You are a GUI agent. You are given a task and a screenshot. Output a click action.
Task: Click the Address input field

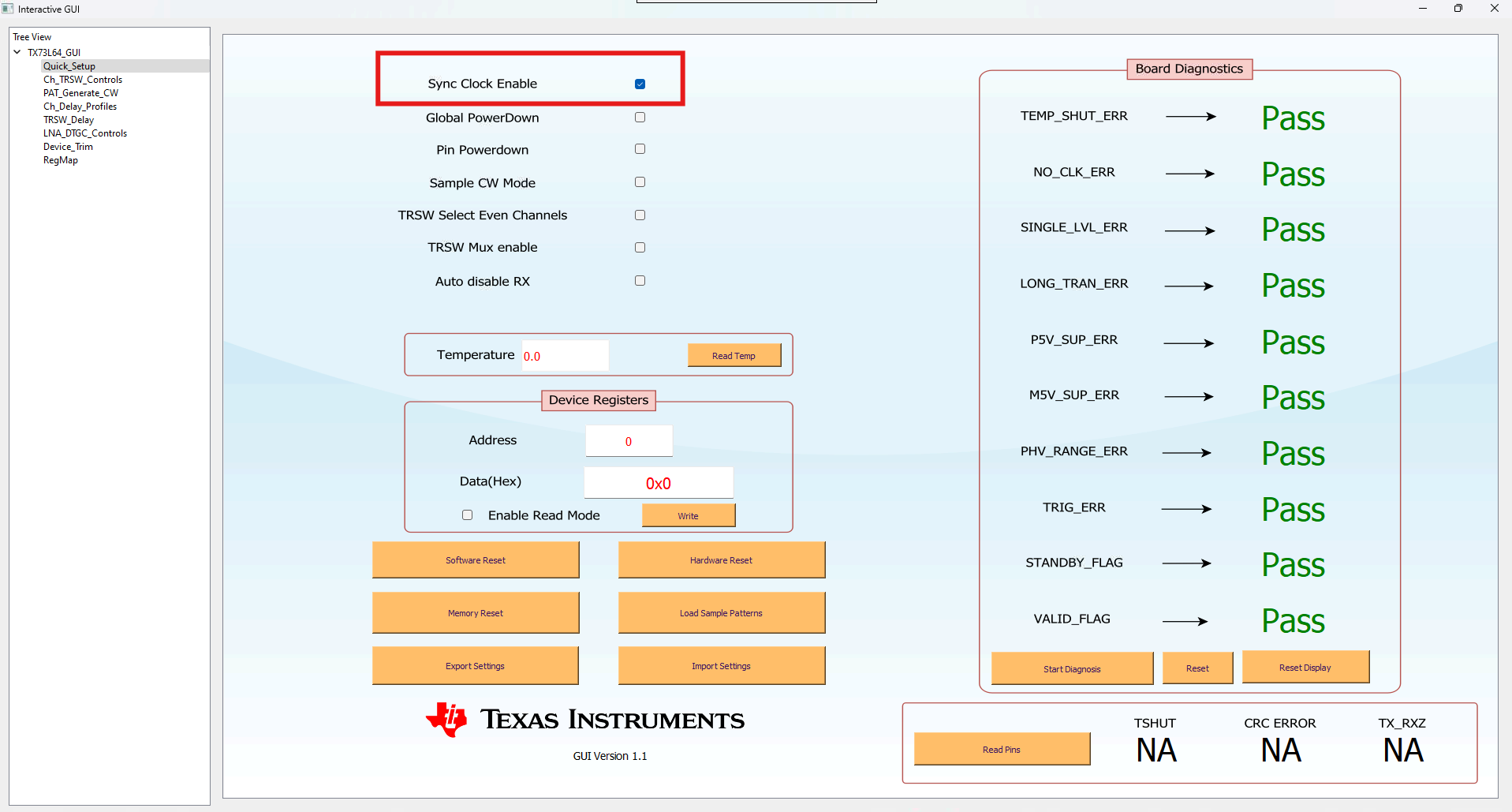point(629,441)
